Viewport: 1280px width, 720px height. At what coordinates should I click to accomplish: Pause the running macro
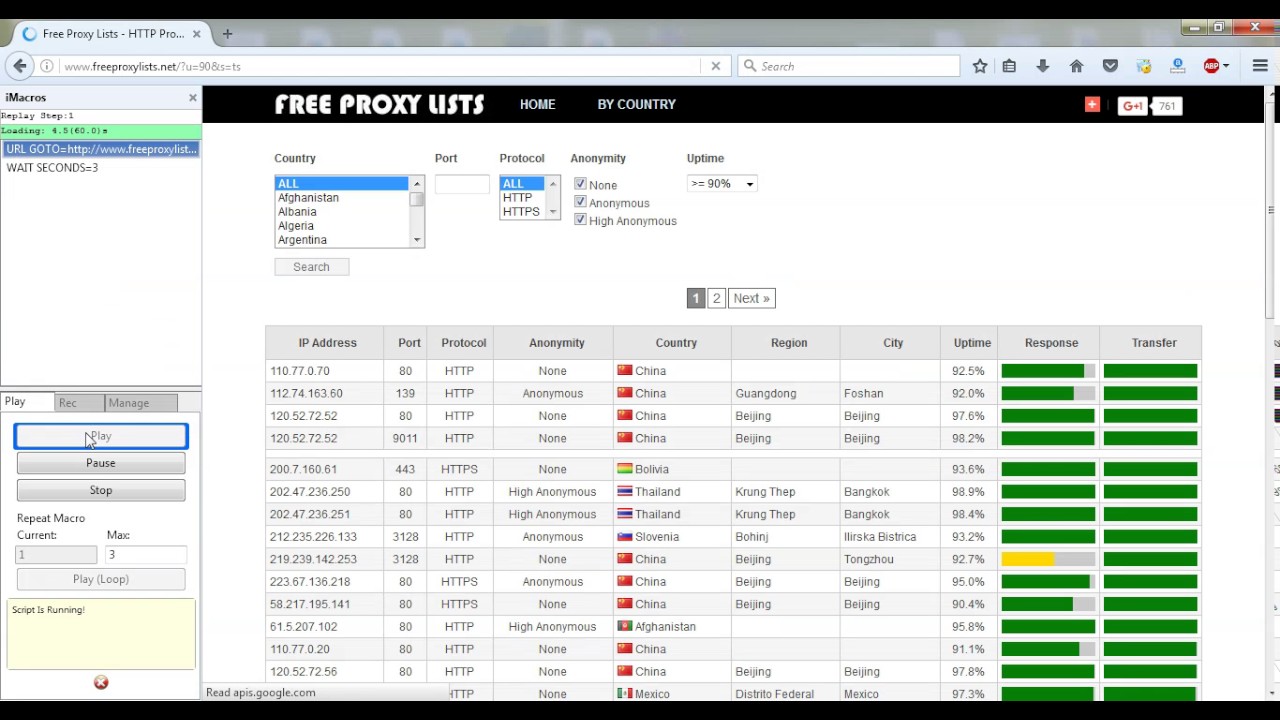[101, 463]
